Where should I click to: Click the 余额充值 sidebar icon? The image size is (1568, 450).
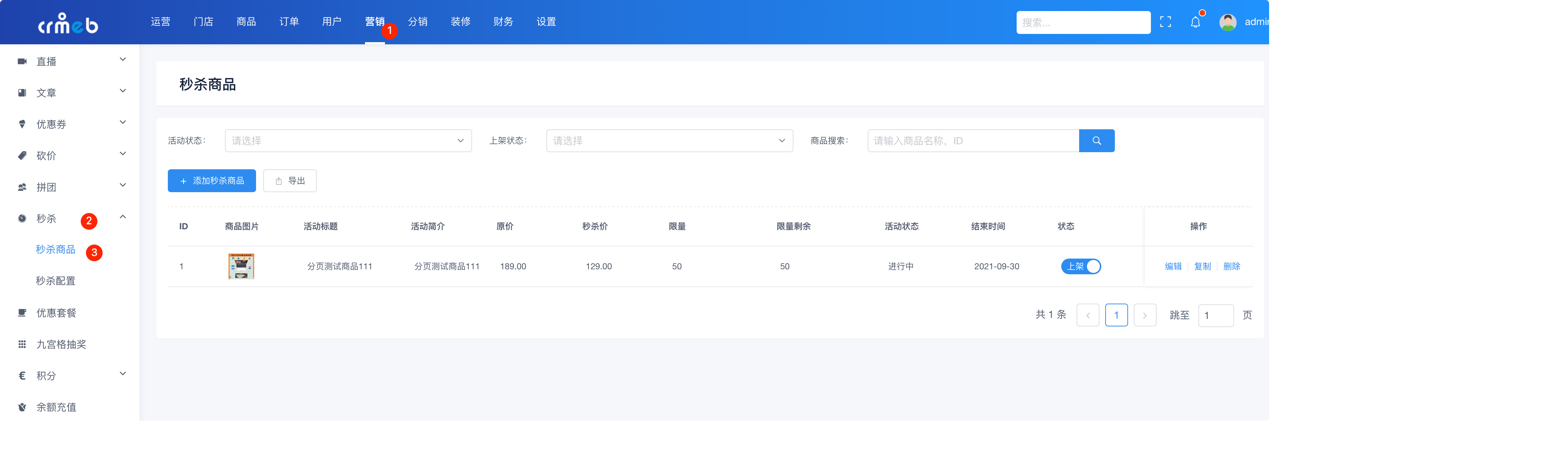coord(22,407)
